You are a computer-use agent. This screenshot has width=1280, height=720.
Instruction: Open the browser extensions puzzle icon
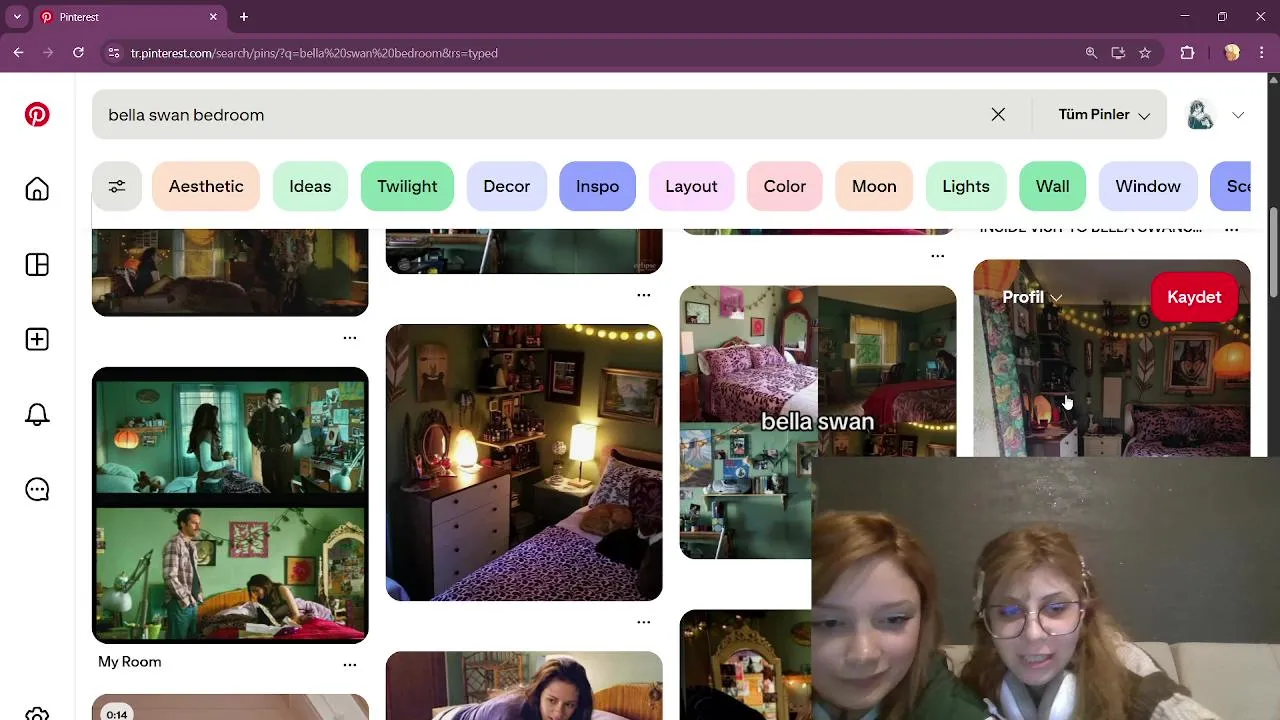pyautogui.click(x=1188, y=53)
